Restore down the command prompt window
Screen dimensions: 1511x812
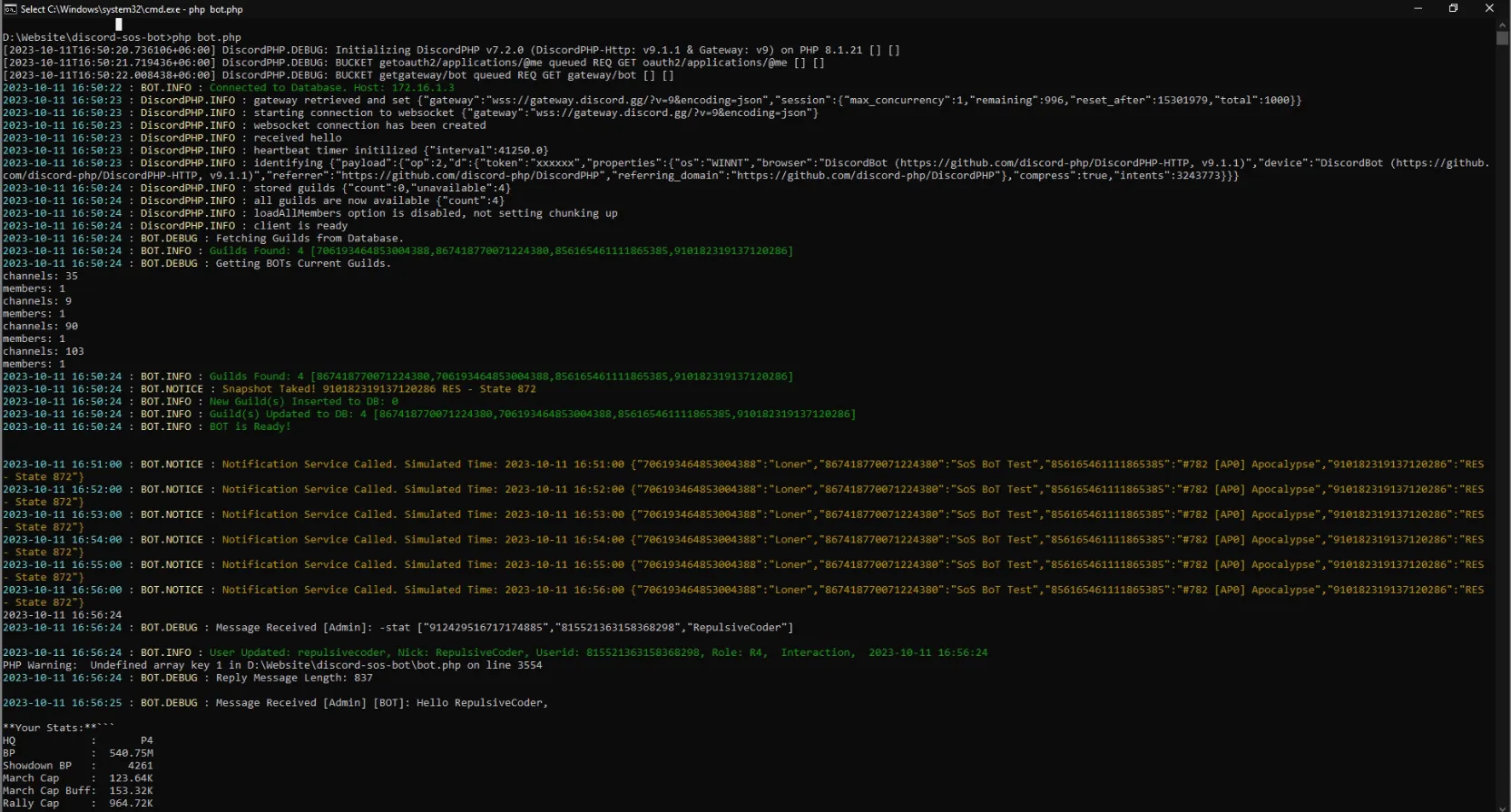(x=1453, y=8)
